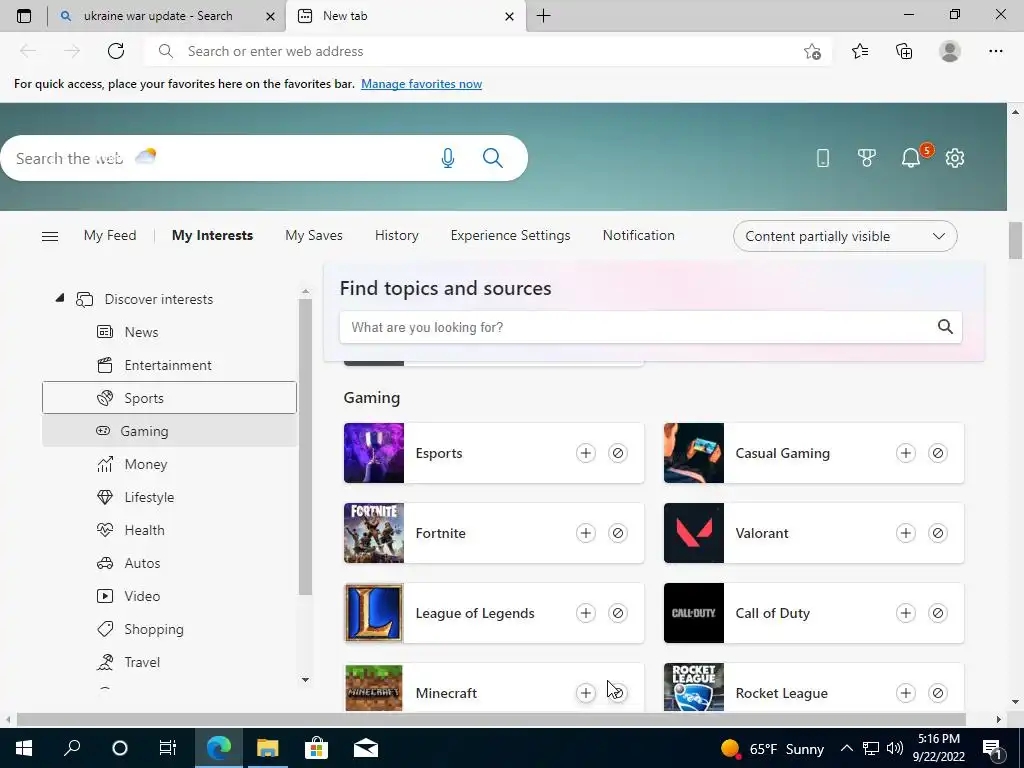Follow the Fortnite topic
Viewport: 1024px width, 768px height.
point(586,533)
